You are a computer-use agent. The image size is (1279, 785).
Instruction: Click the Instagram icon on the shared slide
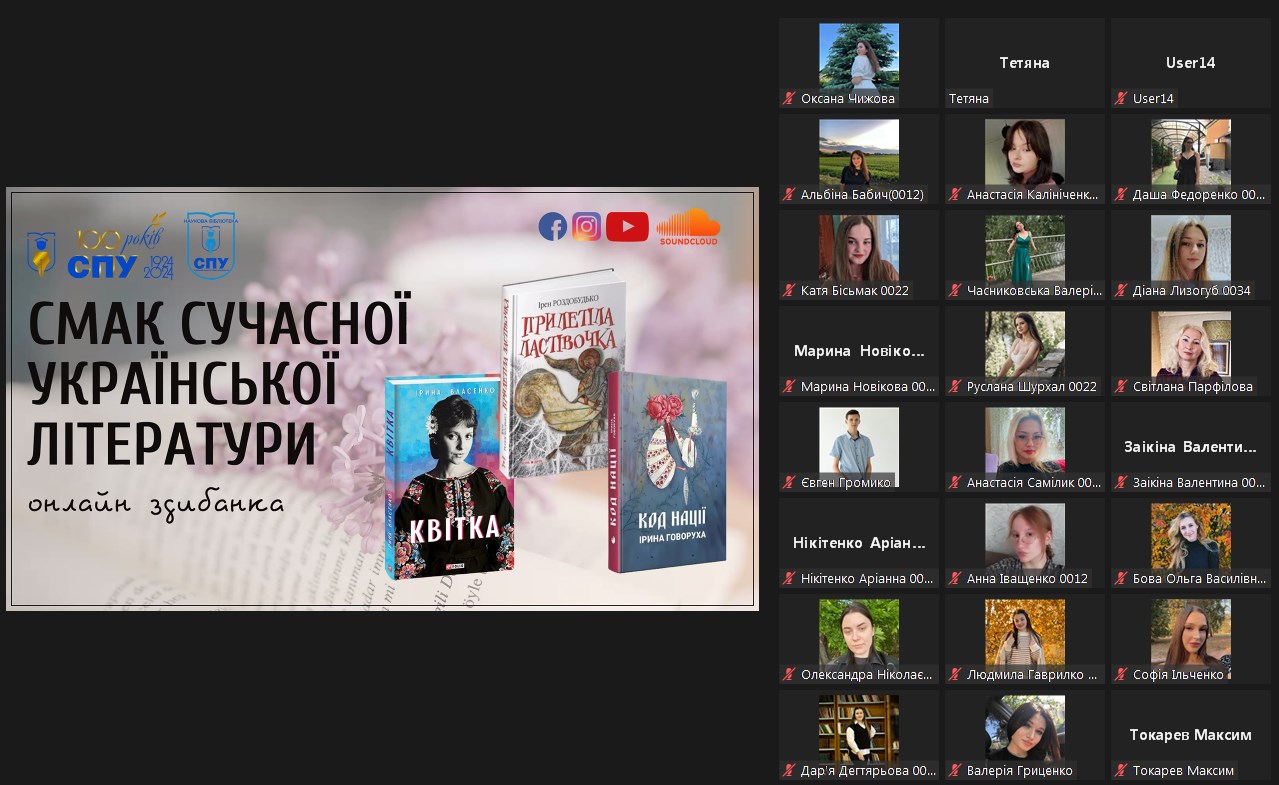(587, 227)
